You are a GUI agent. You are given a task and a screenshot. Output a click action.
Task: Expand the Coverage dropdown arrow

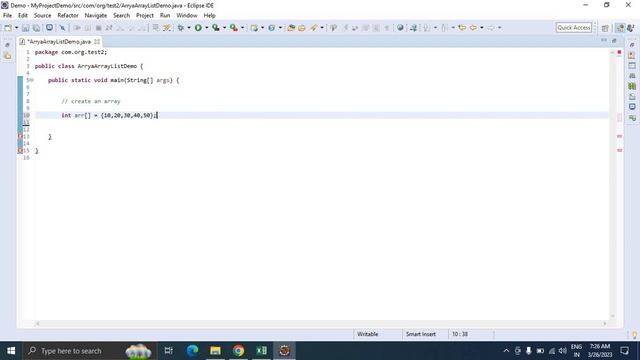click(224, 28)
